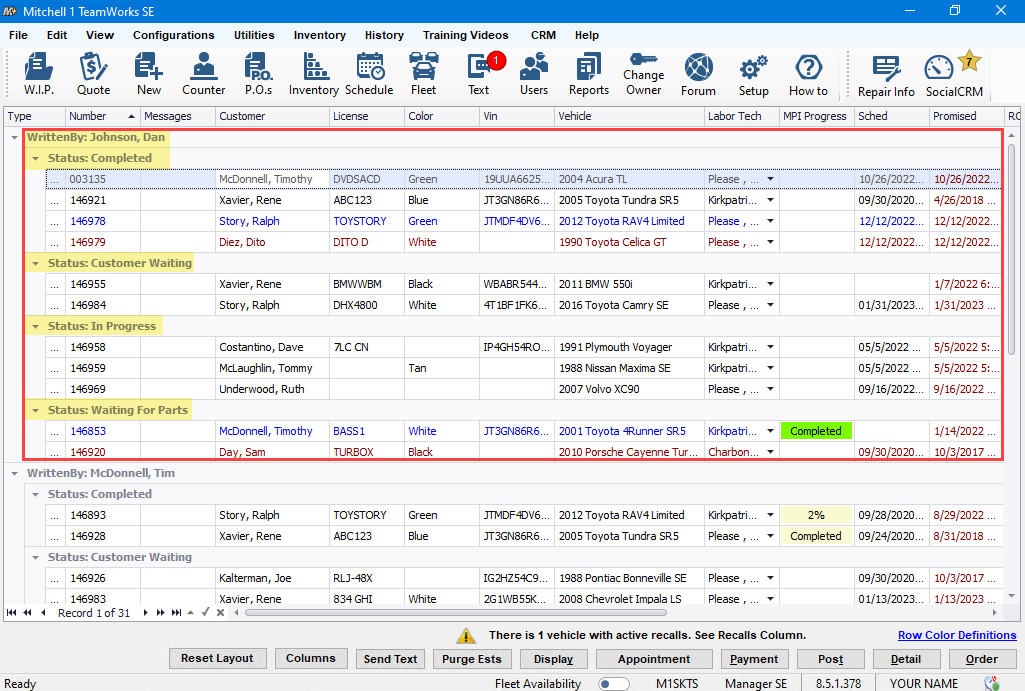
Task: Create a new Quote from toolbar
Action: 93,75
